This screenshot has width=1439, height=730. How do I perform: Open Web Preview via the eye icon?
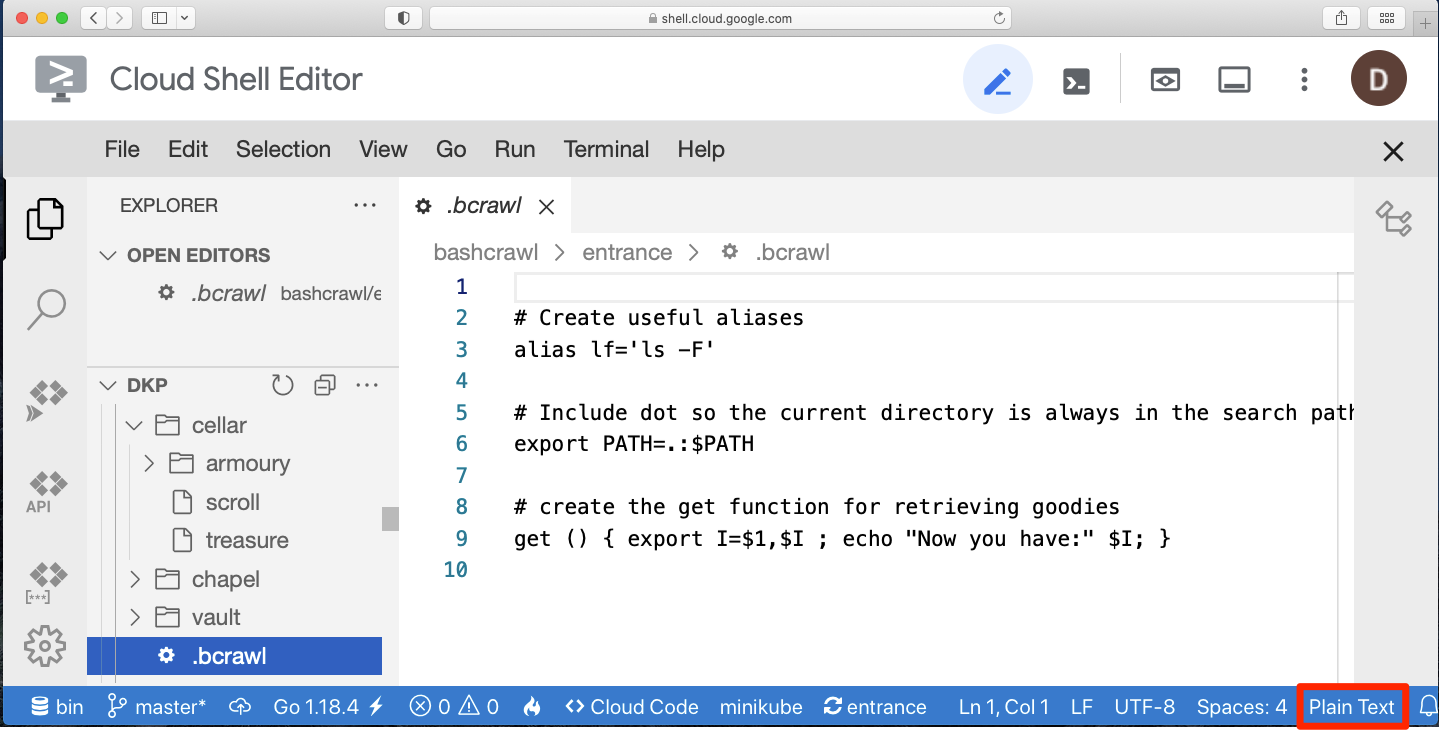click(x=1164, y=78)
